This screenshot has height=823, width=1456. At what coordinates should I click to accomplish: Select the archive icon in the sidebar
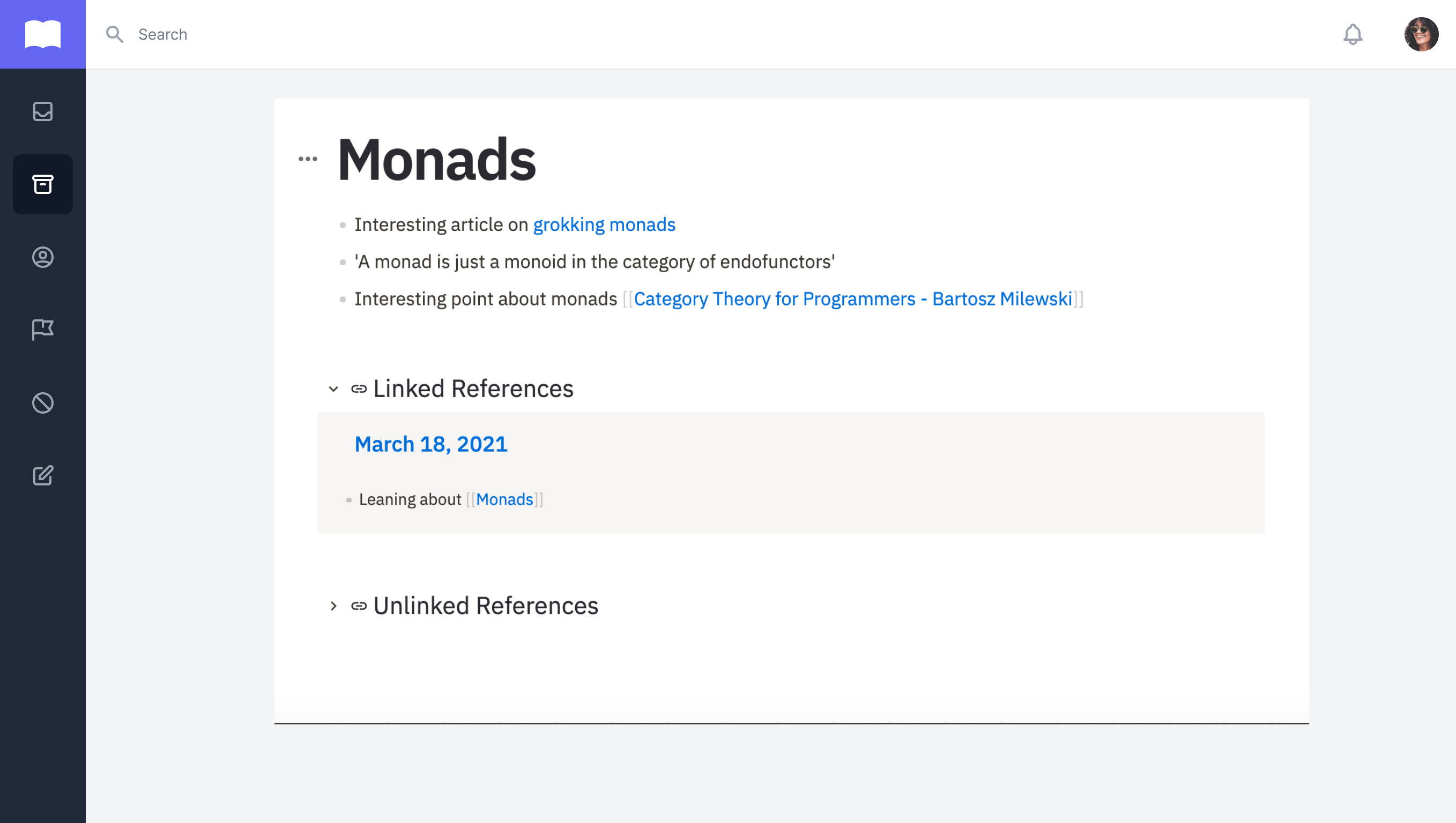coord(42,184)
